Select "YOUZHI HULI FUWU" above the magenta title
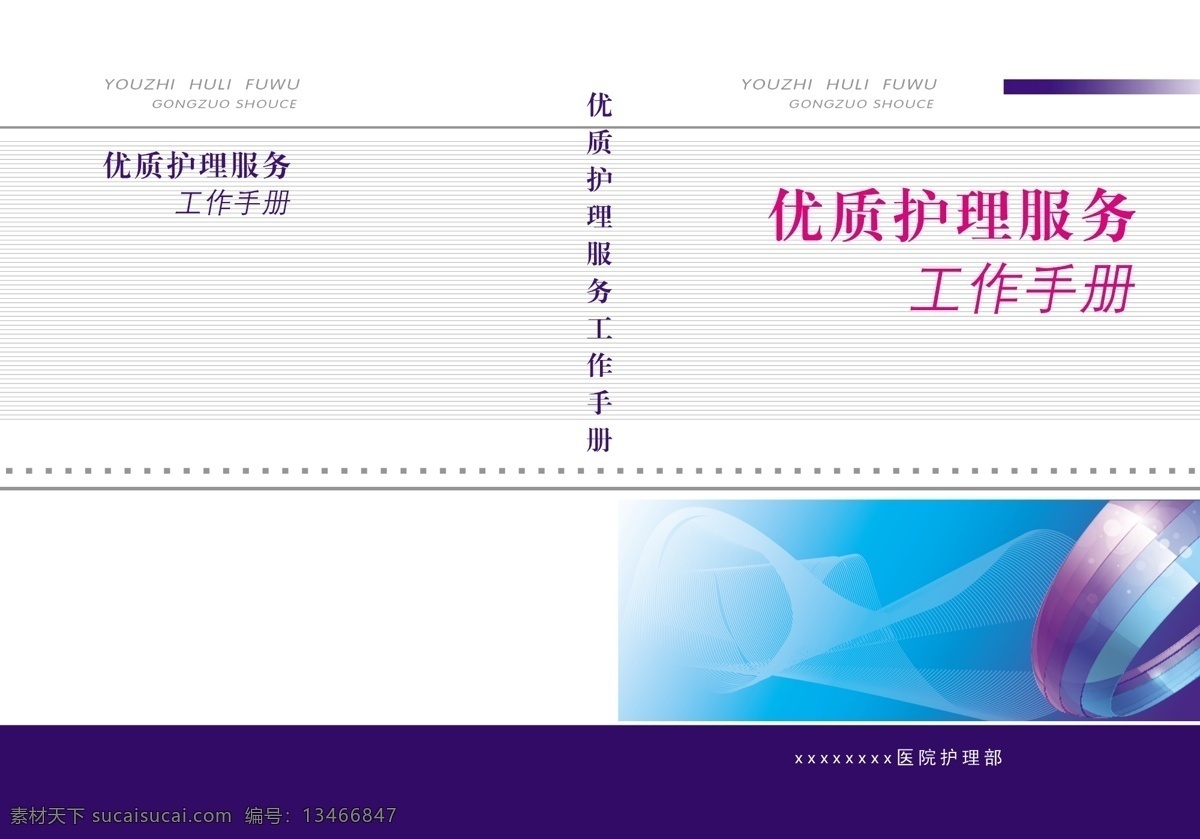This screenshot has height=839, width=1200. (839, 84)
